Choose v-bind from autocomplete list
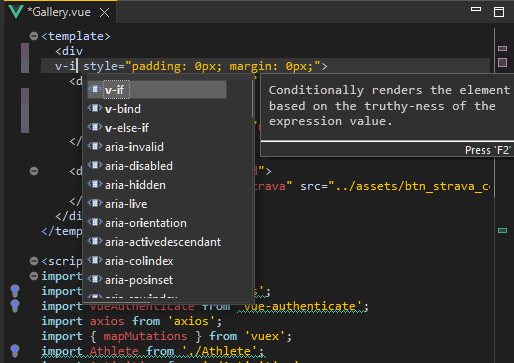 [157, 109]
